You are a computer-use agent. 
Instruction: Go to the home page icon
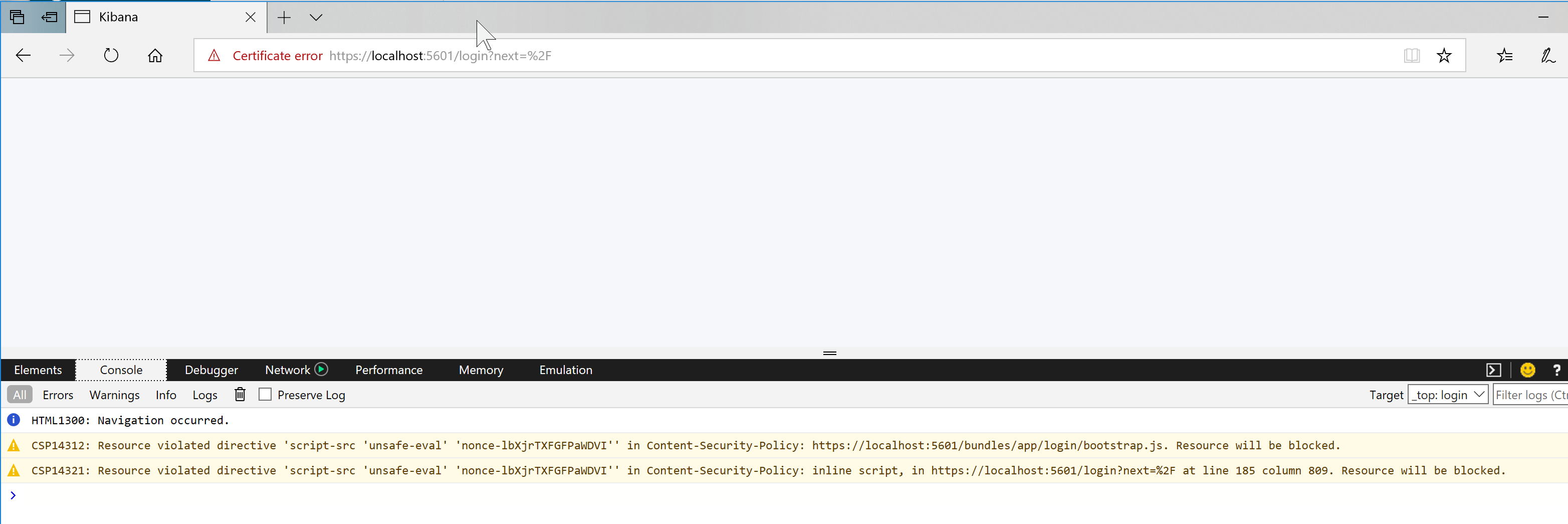click(155, 56)
